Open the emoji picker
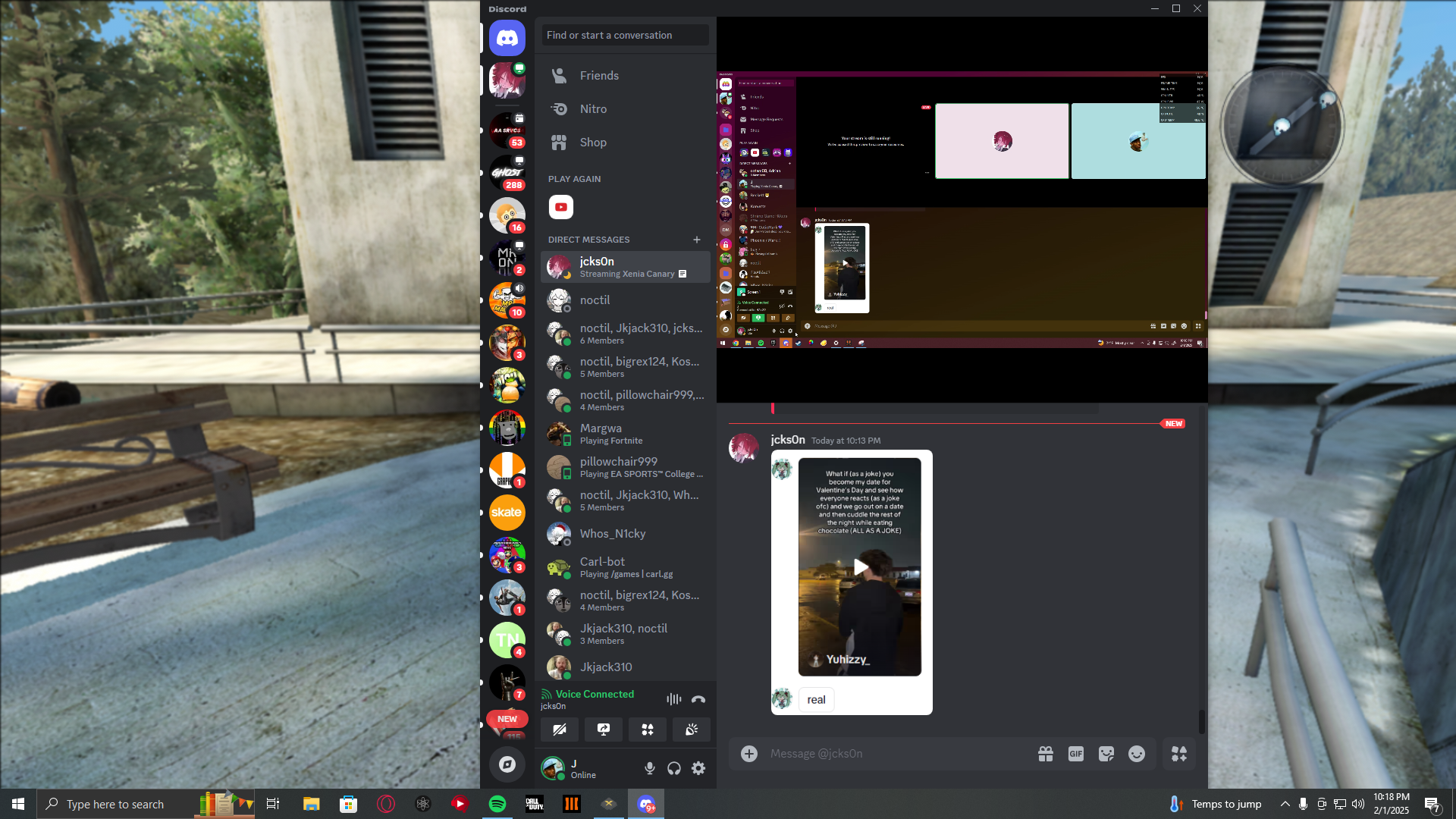 click(x=1137, y=754)
